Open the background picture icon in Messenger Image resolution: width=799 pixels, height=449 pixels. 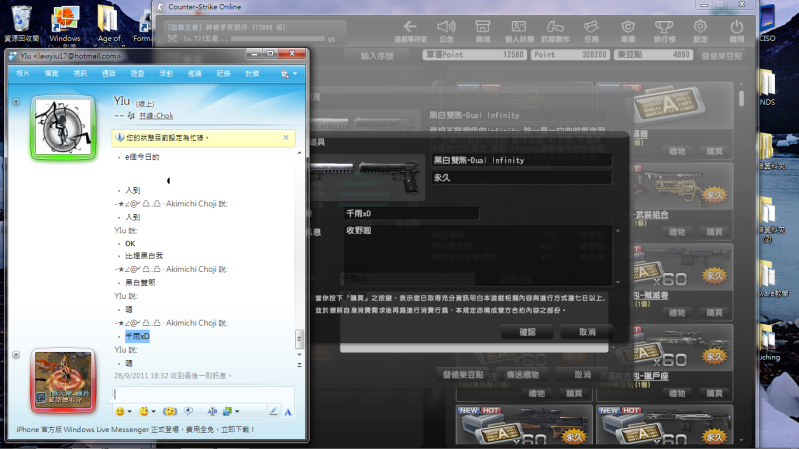click(x=227, y=411)
